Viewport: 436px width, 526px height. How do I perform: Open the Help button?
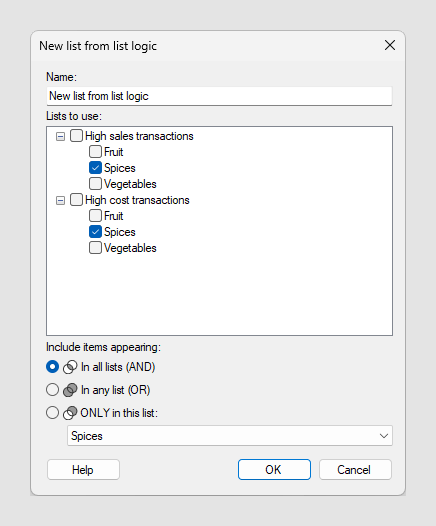(83, 470)
